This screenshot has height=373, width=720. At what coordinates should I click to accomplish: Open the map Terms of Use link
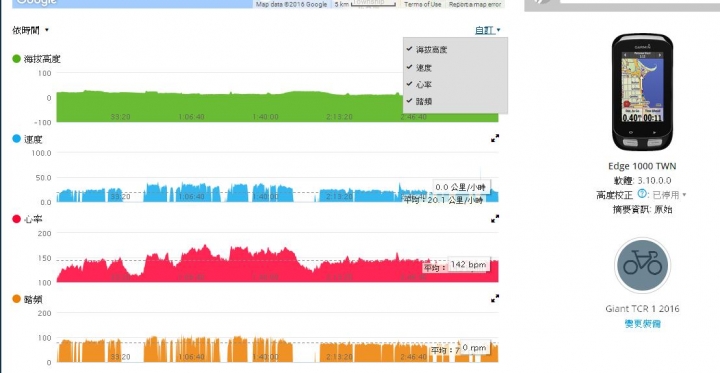[422, 4]
